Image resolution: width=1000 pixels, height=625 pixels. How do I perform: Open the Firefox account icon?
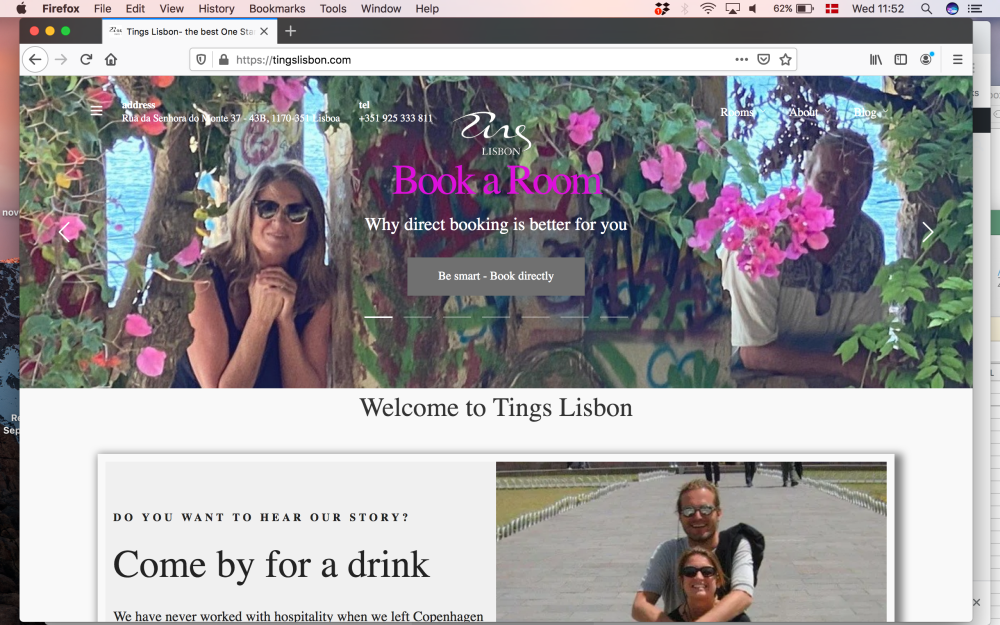click(926, 59)
